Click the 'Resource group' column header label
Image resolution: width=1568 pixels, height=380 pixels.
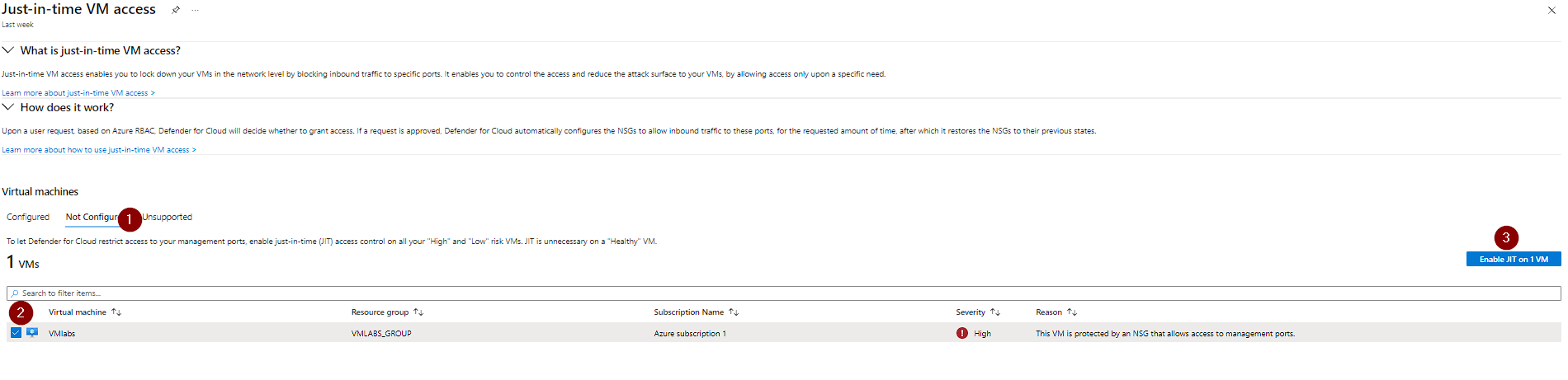[380, 312]
